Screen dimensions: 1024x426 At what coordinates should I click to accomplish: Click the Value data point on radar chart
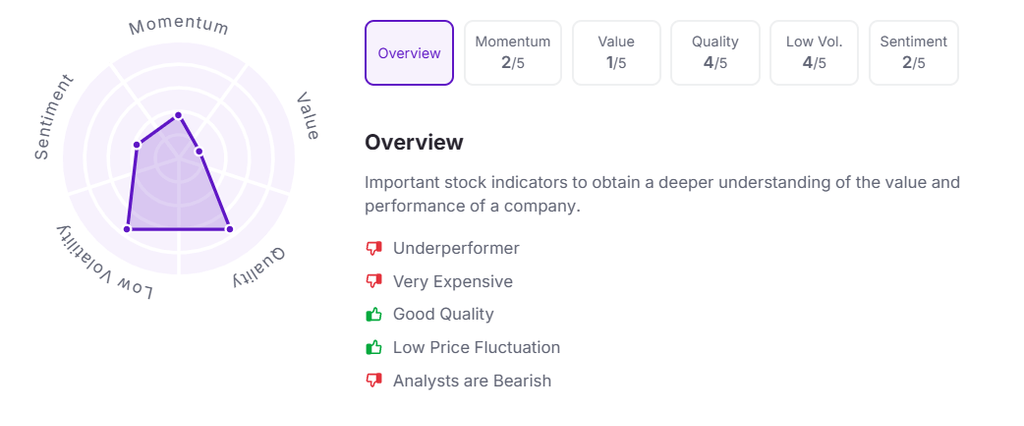click(x=199, y=152)
